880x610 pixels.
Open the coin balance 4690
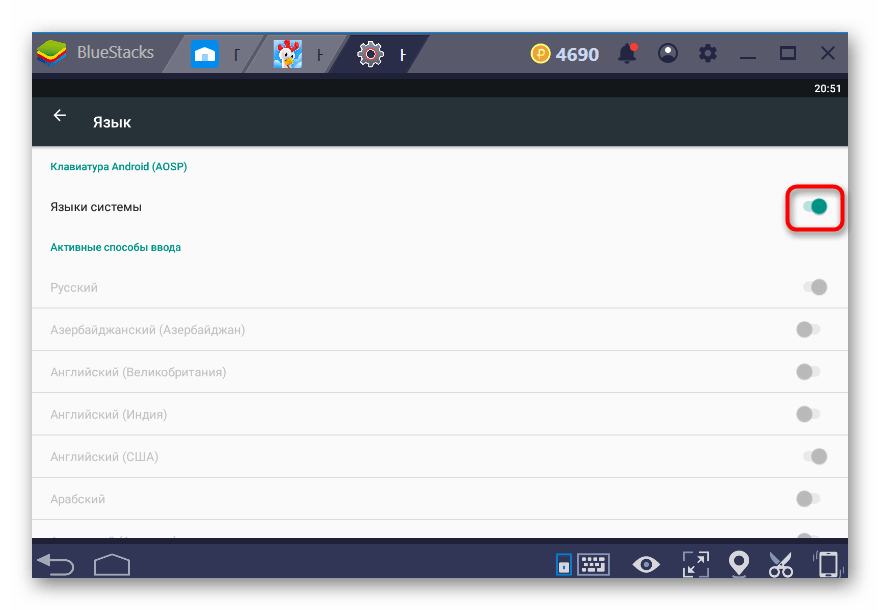point(565,54)
